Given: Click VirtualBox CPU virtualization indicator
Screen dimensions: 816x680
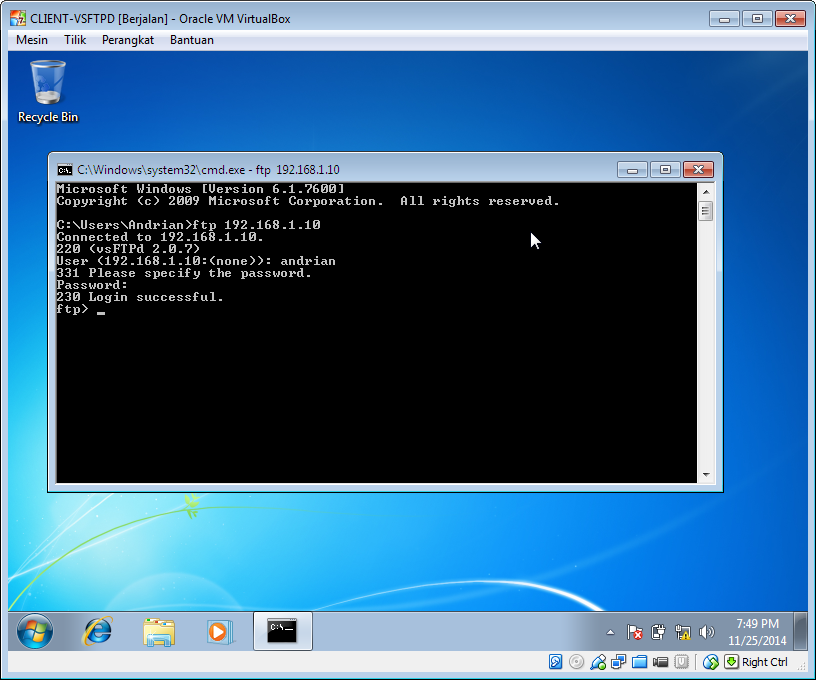Looking at the screenshot, I should point(681,662).
